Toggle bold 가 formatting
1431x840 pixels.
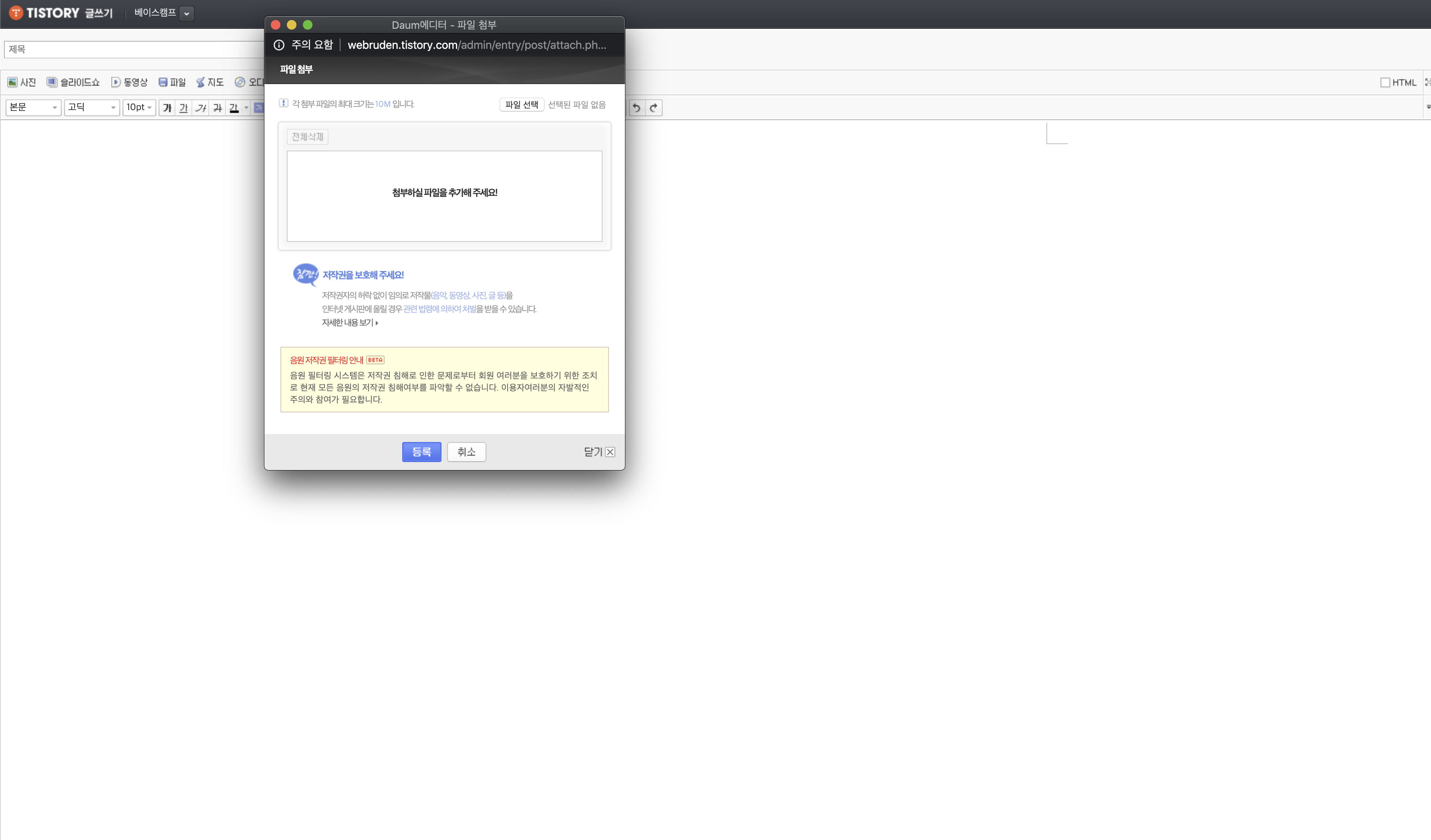(167, 108)
